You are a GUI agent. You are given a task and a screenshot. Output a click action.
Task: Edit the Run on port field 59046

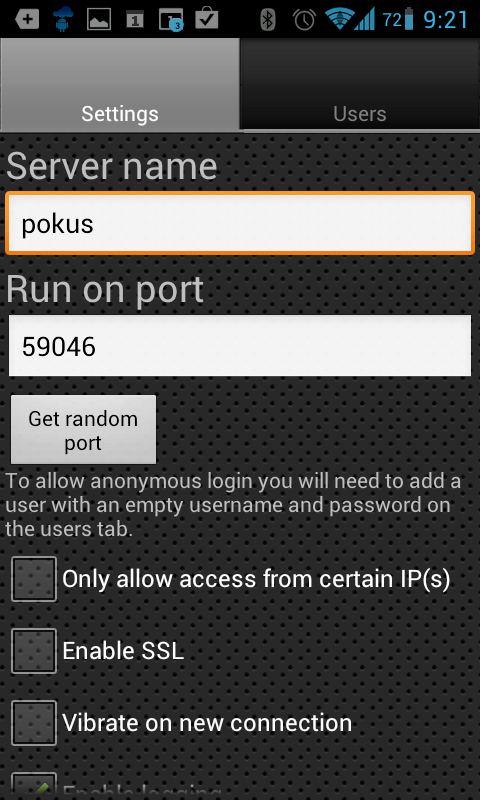pos(240,346)
